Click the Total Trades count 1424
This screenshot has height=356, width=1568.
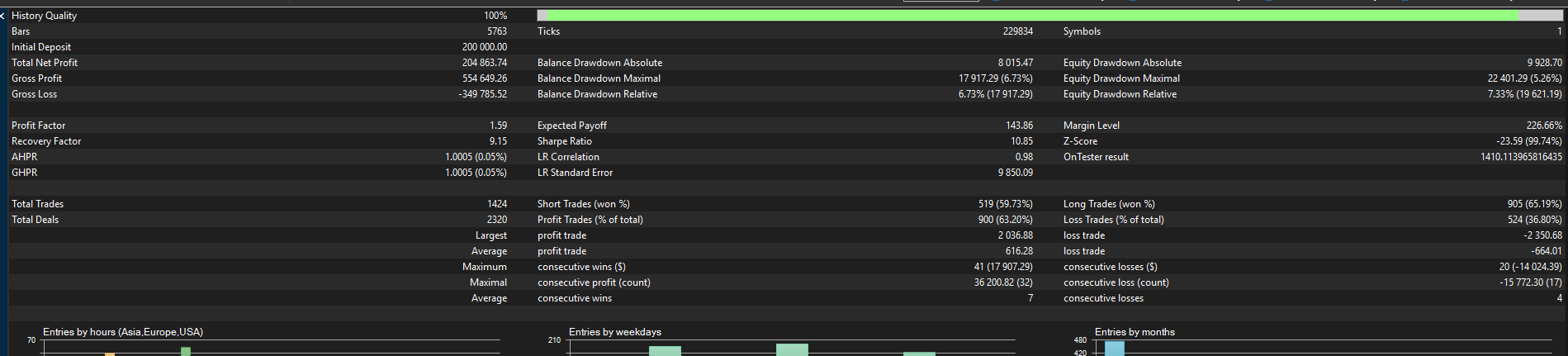coord(497,204)
